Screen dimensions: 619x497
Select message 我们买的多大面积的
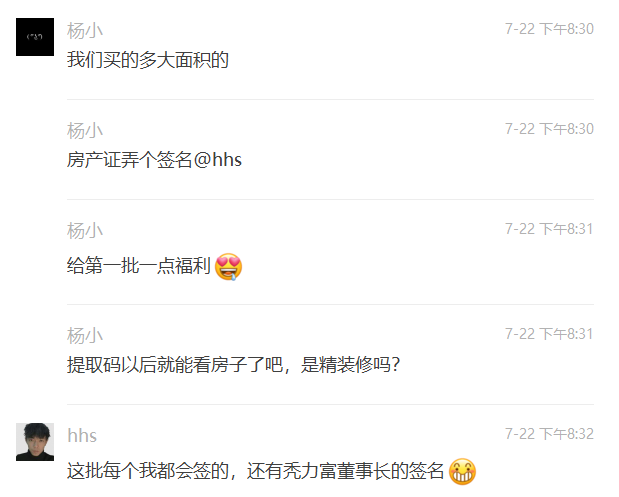point(148,60)
